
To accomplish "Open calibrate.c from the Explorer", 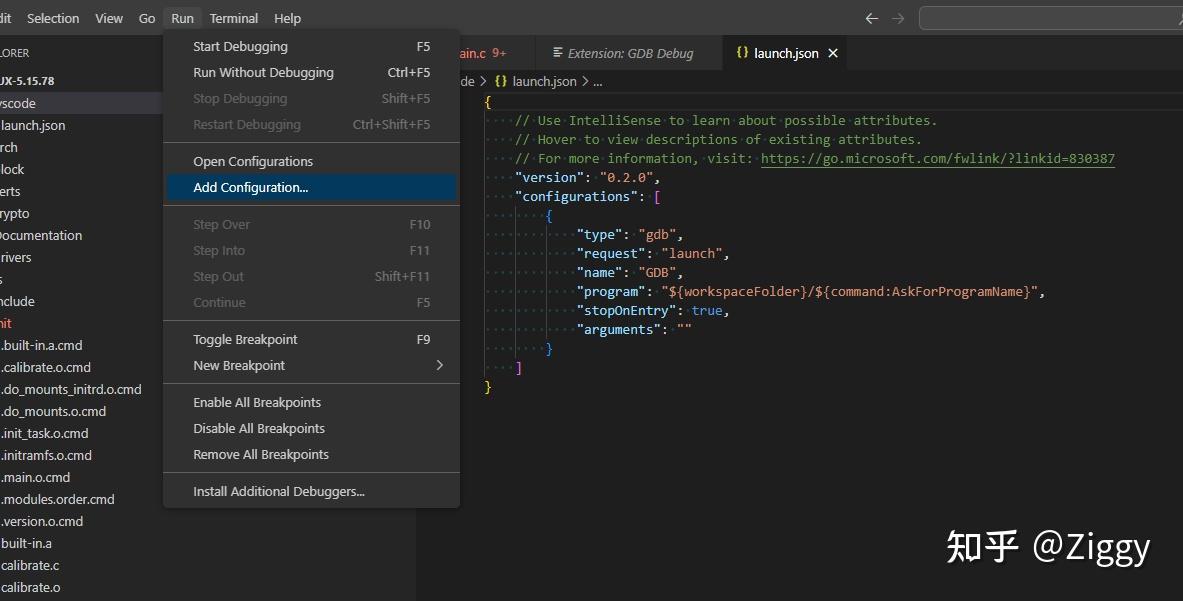I will (x=30, y=565).
